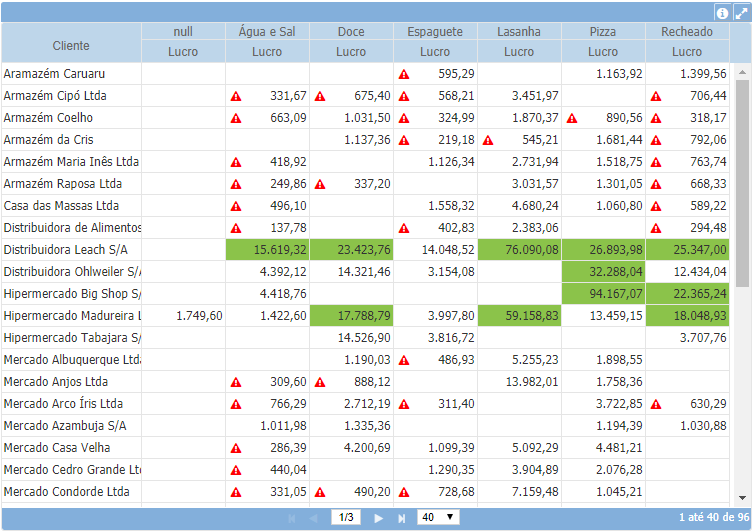The height and width of the screenshot is (531, 753).
Task: Click vertical scrollbar up arrow
Action: click(x=742, y=72)
